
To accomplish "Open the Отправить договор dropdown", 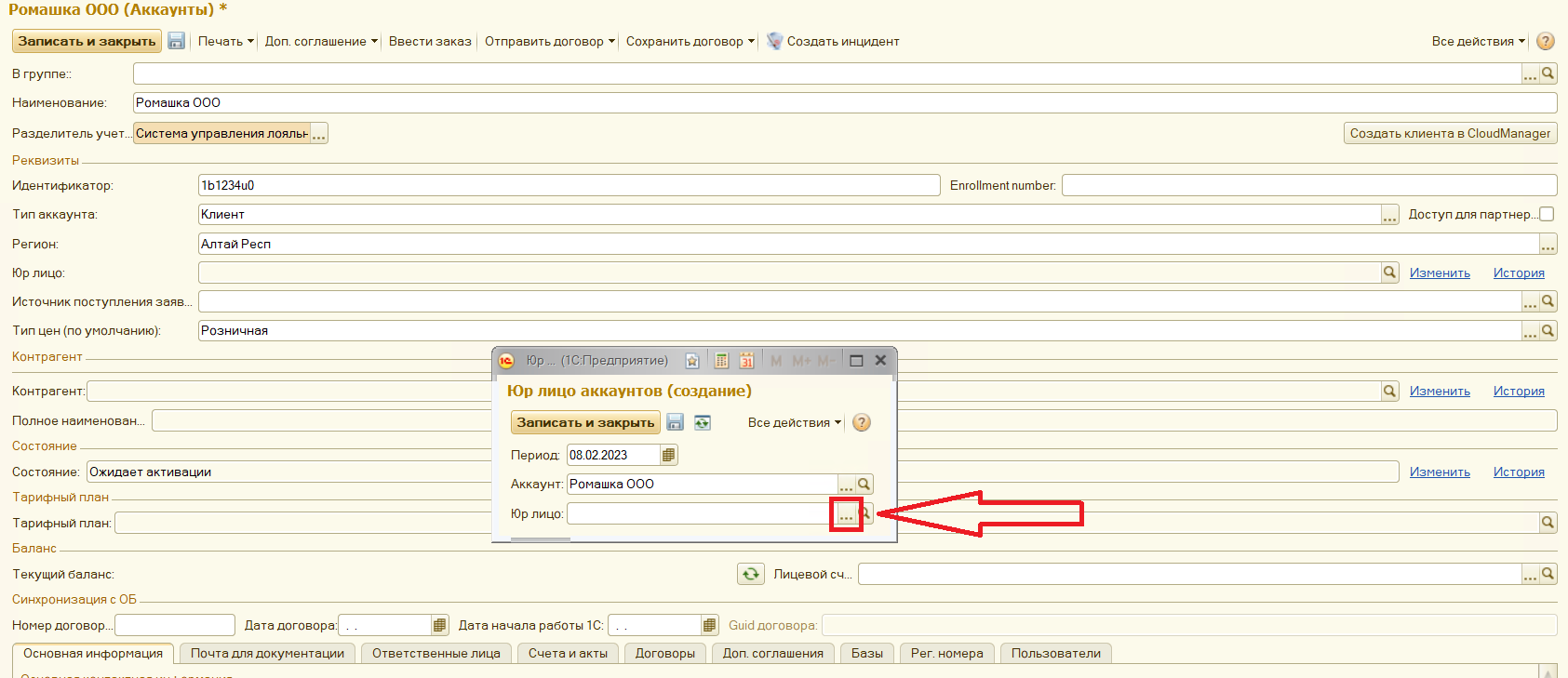I will 549,41.
